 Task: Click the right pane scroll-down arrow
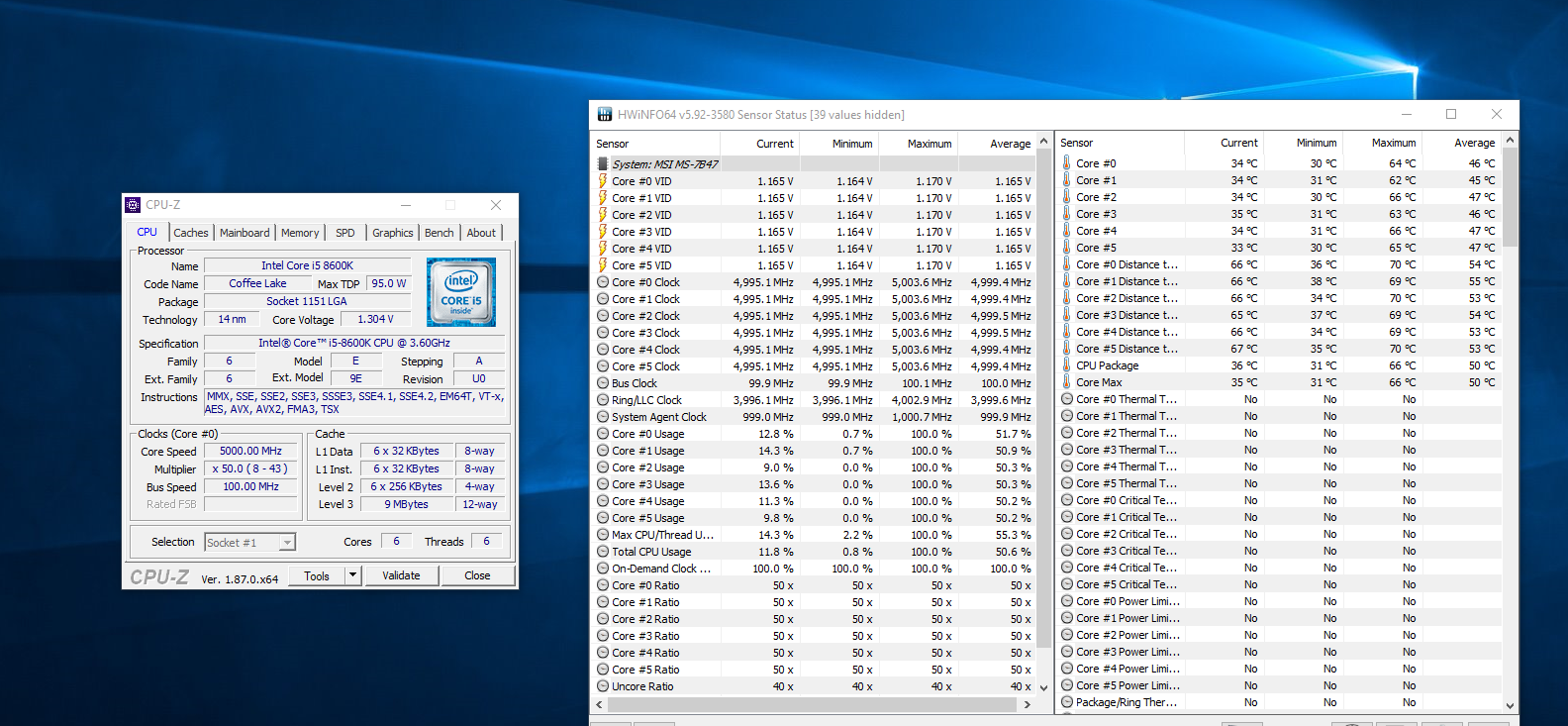[1510, 705]
